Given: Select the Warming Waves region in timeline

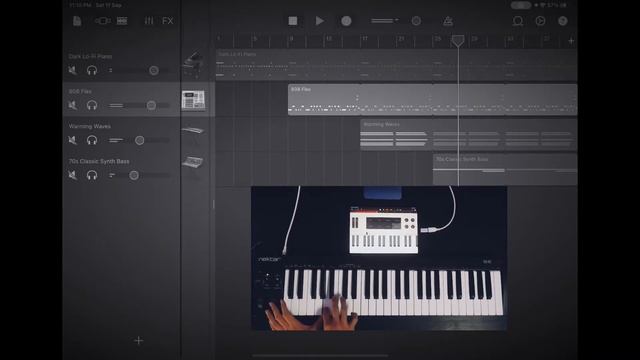Looking at the screenshot, I should coord(469,135).
